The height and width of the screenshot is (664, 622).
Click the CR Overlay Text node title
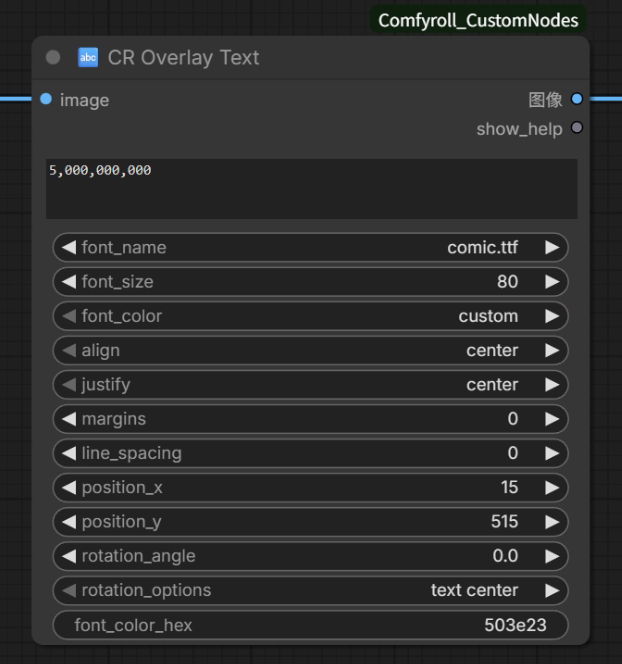183,58
